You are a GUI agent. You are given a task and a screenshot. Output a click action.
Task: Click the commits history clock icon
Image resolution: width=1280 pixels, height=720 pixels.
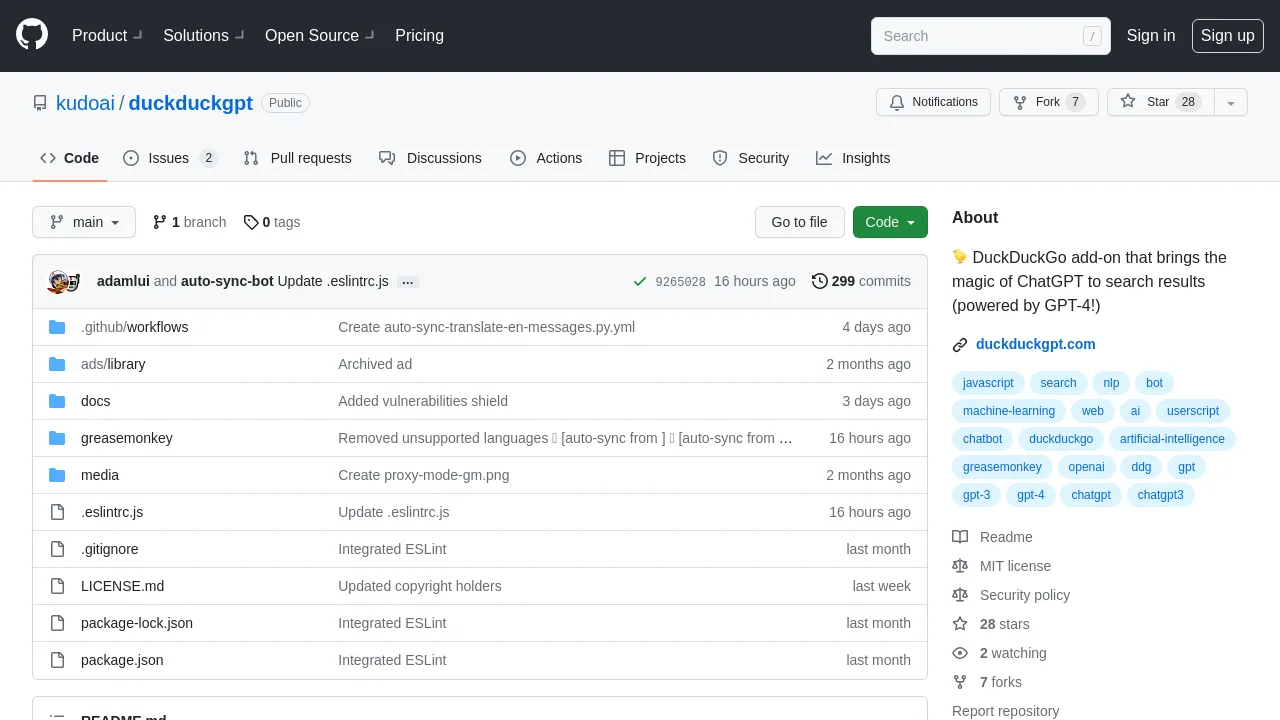pyautogui.click(x=820, y=281)
